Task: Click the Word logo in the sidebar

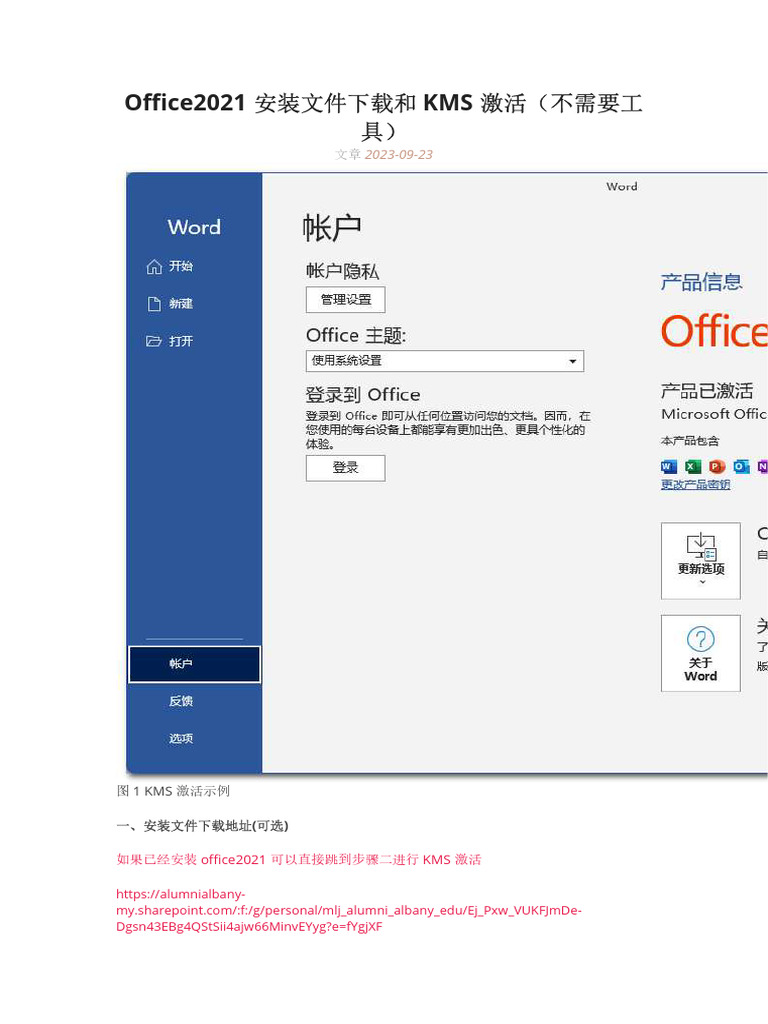Action: tap(194, 227)
